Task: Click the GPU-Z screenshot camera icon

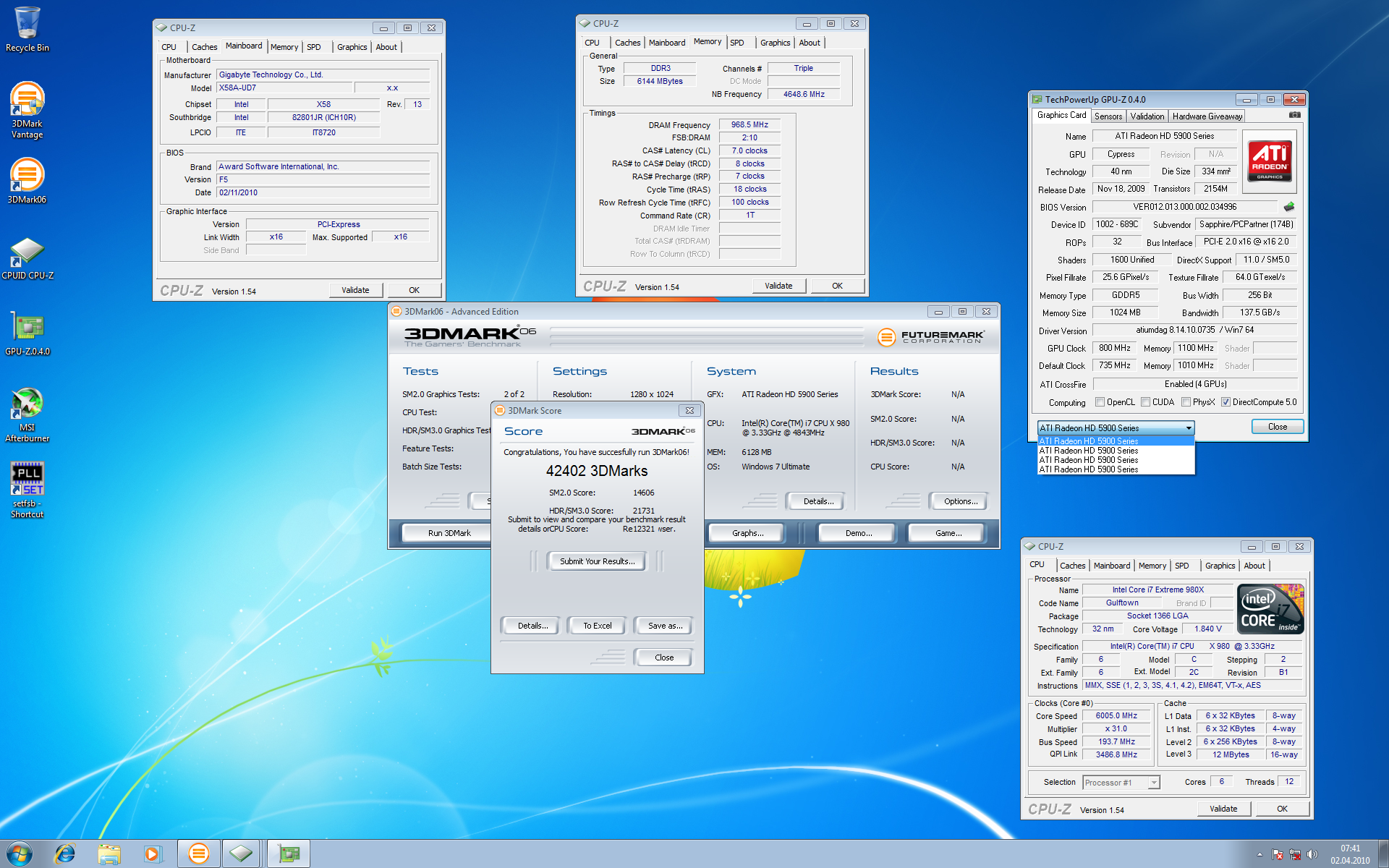Action: click(x=1295, y=115)
